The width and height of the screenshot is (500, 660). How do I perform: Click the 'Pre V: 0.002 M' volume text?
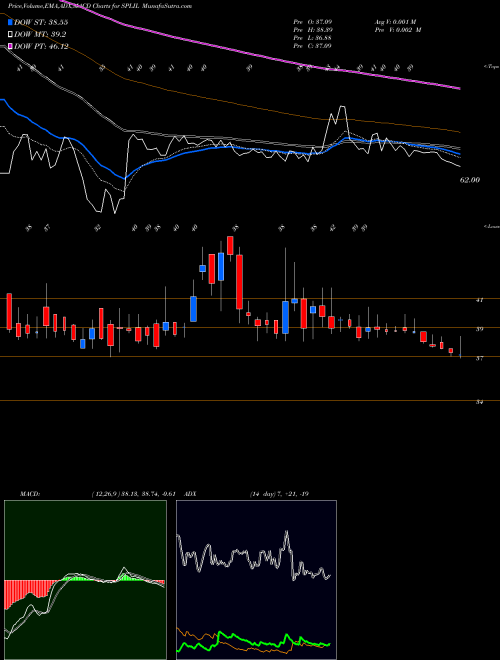point(398,30)
